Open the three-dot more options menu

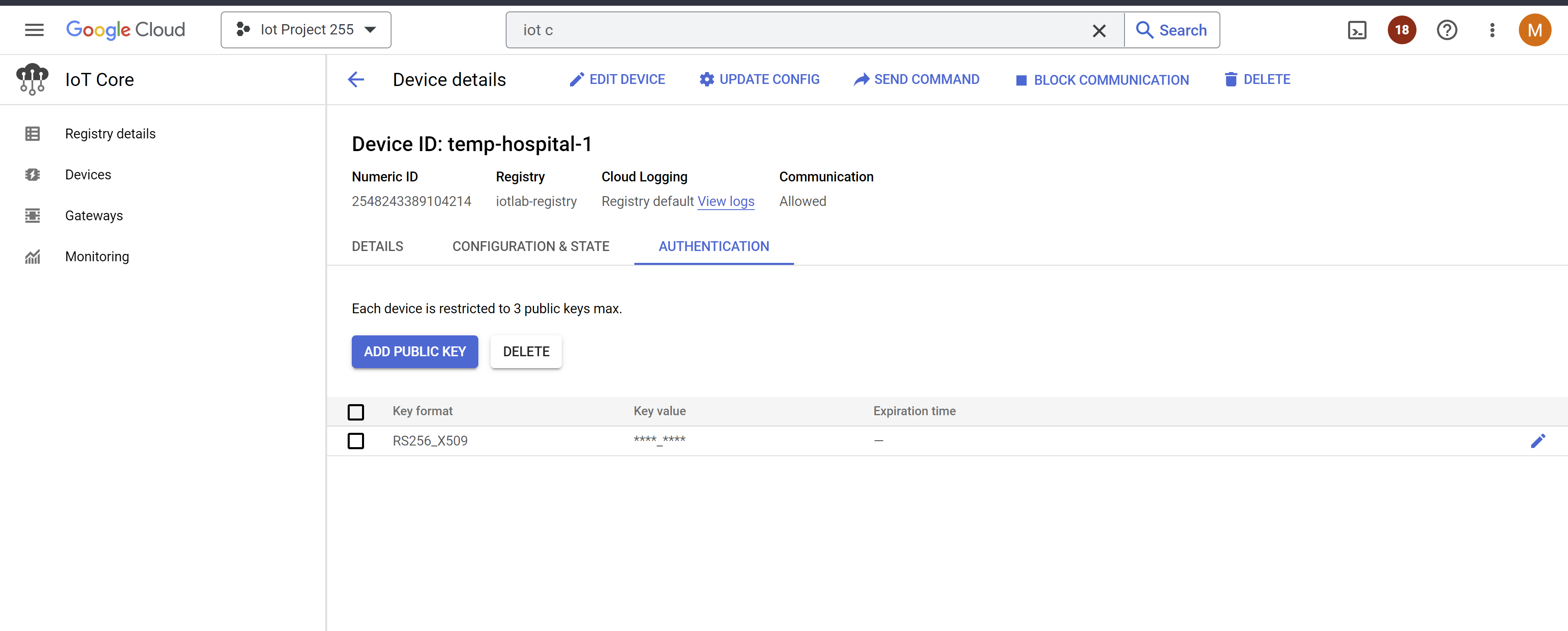tap(1492, 30)
